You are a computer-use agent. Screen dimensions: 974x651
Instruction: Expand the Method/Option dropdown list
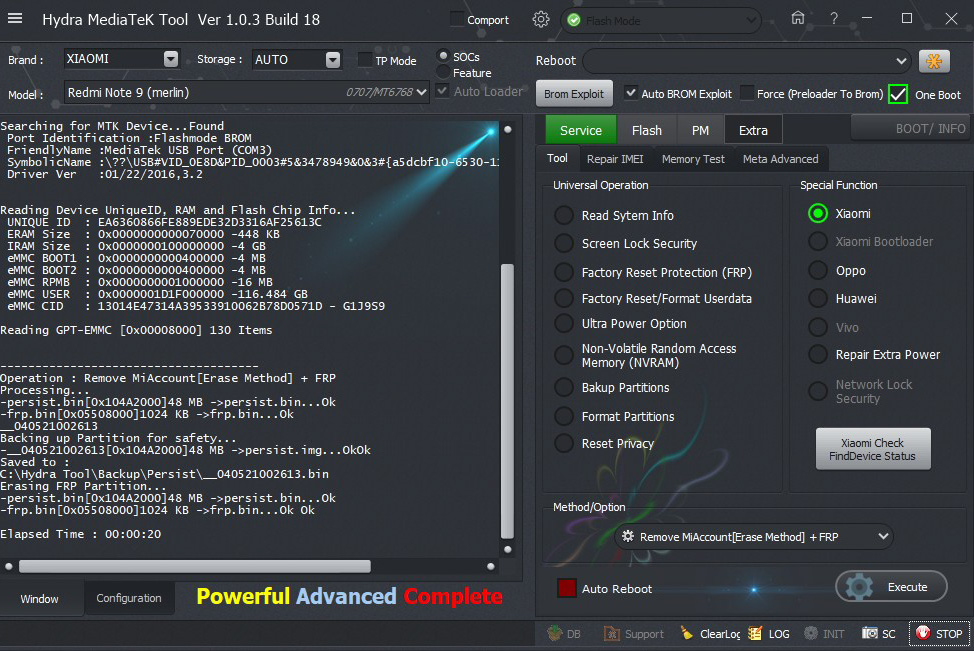[883, 537]
